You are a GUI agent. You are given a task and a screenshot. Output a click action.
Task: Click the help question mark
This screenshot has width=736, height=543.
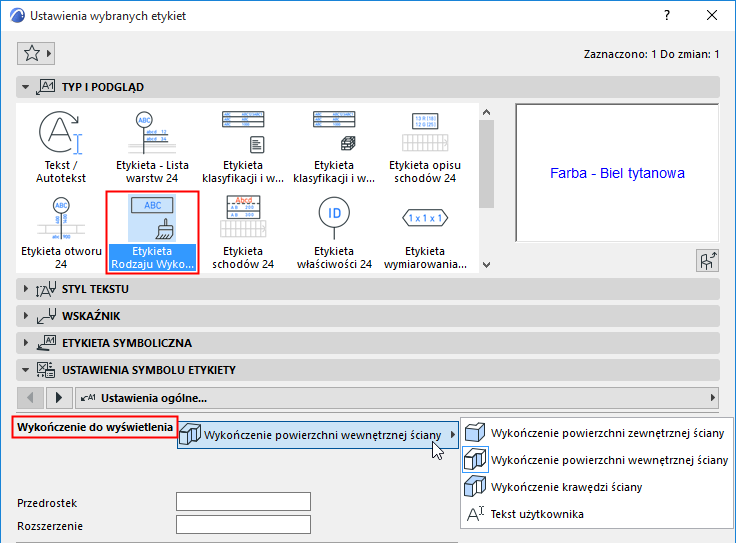pos(667,15)
